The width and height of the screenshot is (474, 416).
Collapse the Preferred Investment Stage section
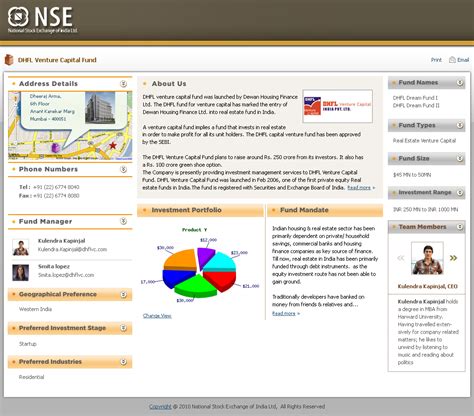pyautogui.click(x=123, y=328)
